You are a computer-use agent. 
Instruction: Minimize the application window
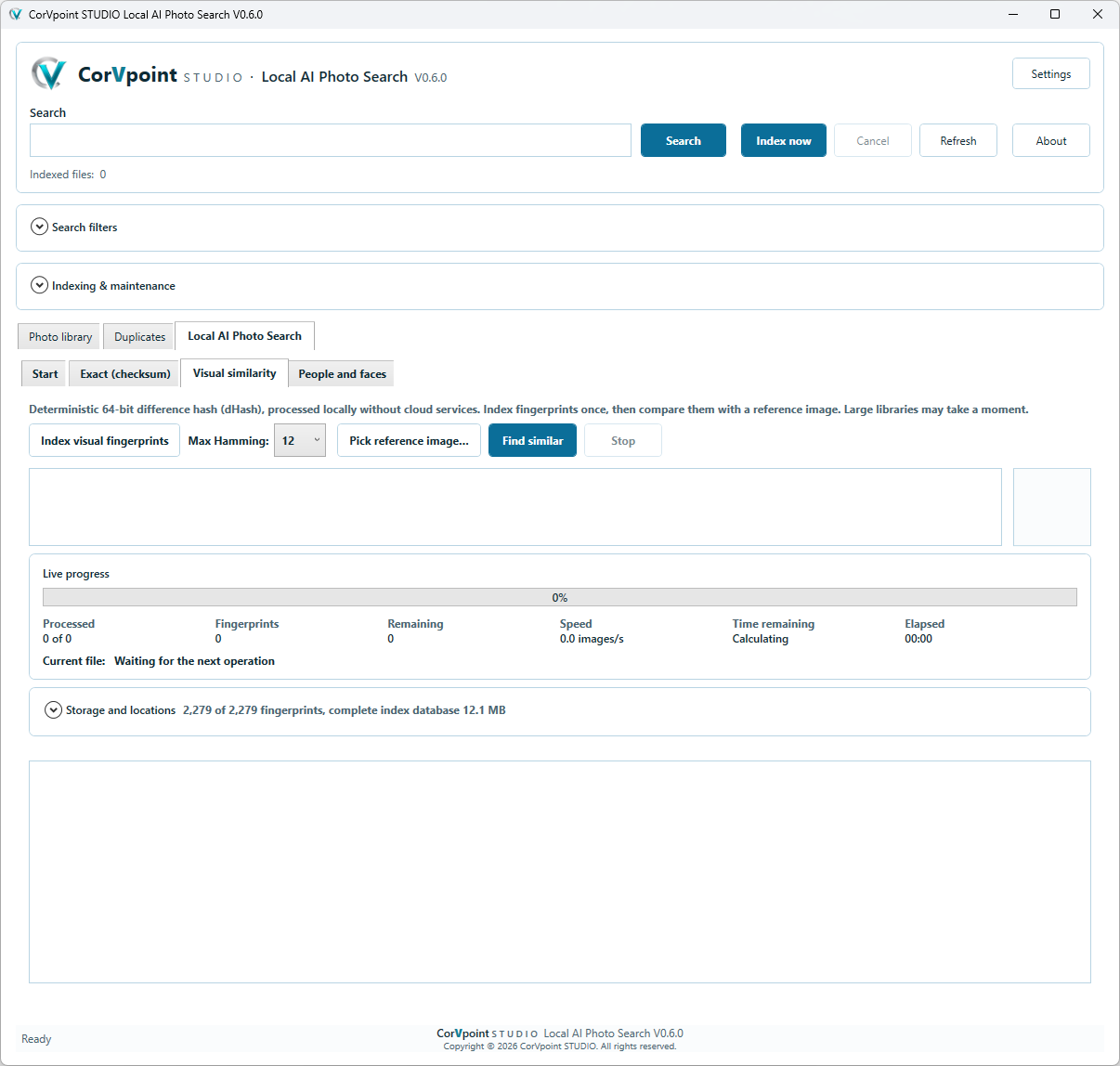[1012, 14]
